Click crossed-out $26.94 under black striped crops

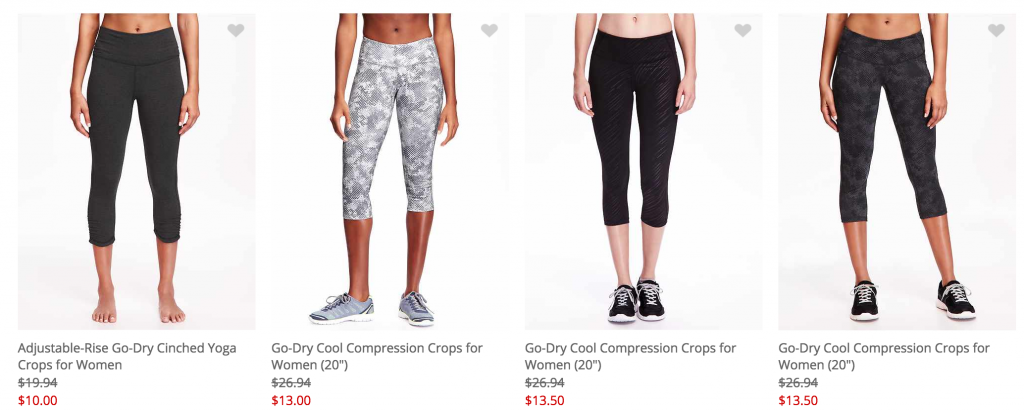544,383
